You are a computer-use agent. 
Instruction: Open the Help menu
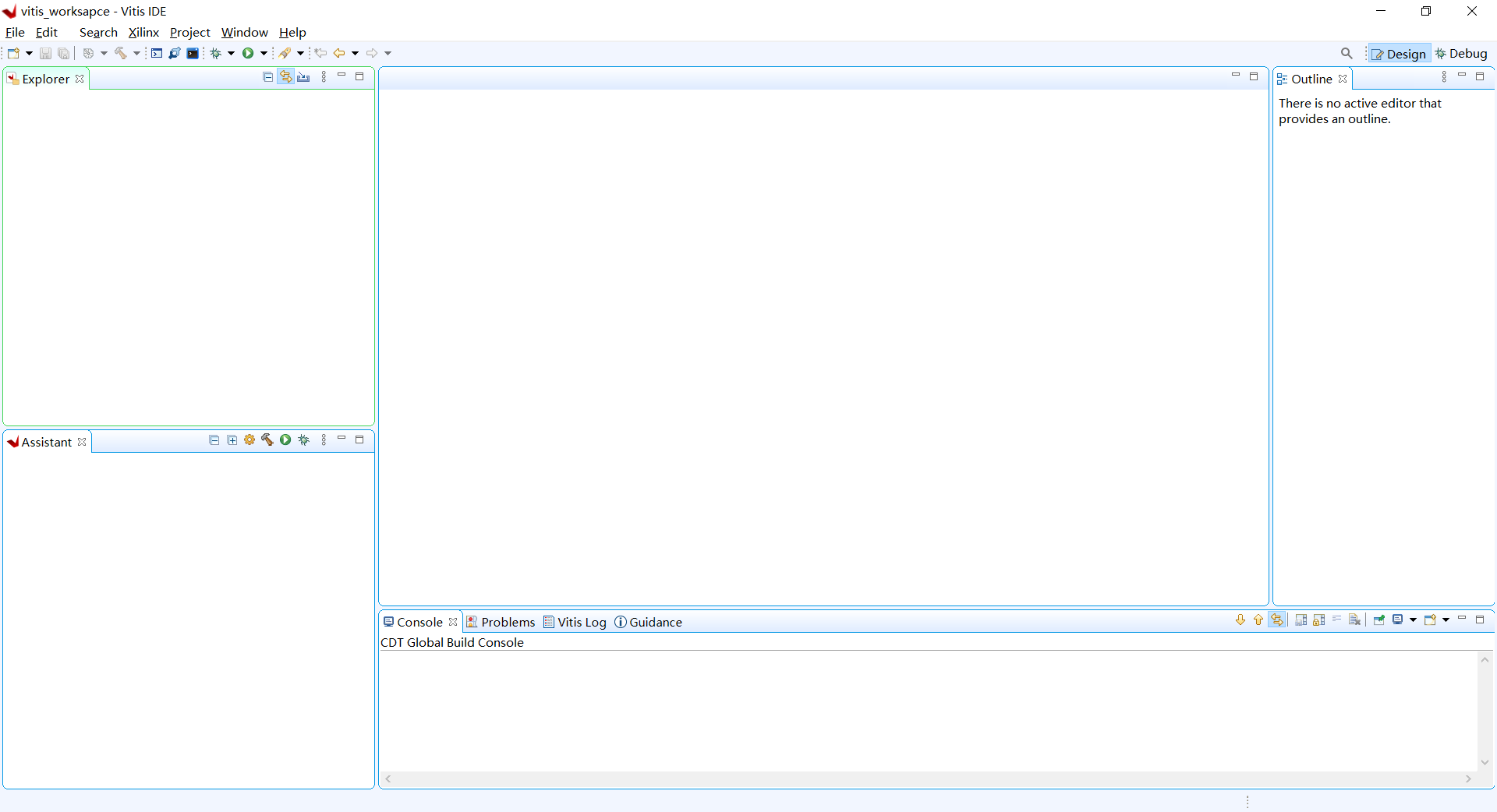click(292, 32)
